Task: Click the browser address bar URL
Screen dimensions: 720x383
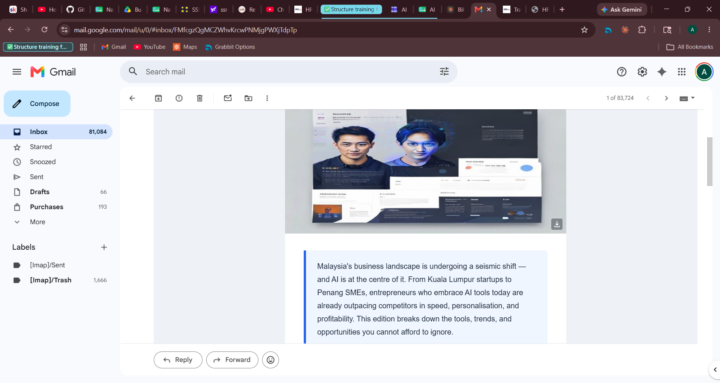Action: (185, 30)
